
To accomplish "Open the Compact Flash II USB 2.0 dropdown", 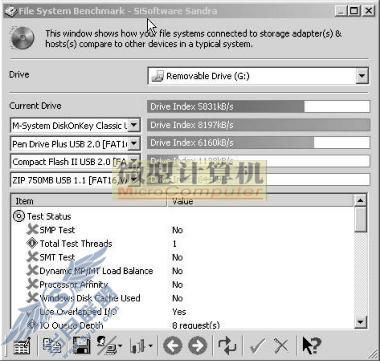I will [x=133, y=162].
